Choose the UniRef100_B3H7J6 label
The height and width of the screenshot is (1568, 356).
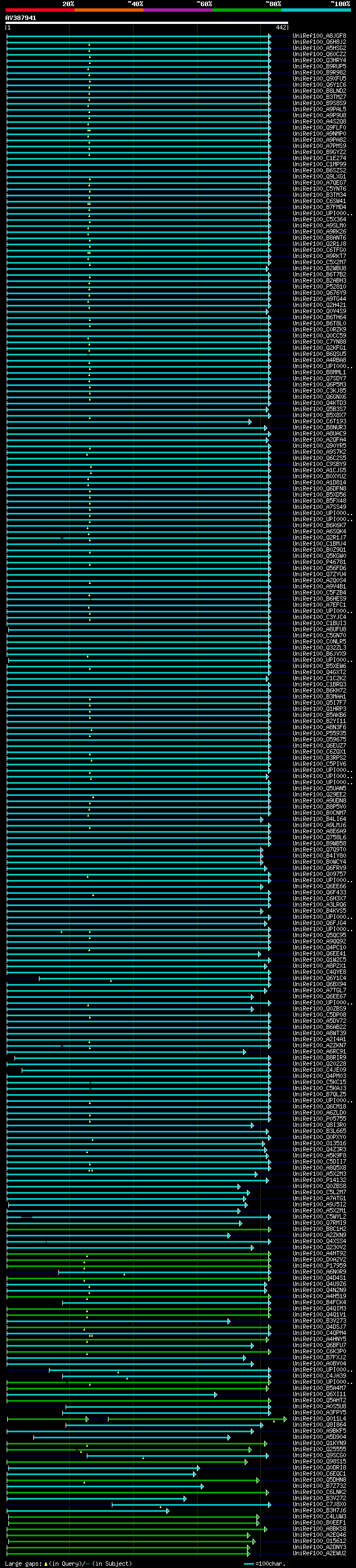[x=319, y=1510]
